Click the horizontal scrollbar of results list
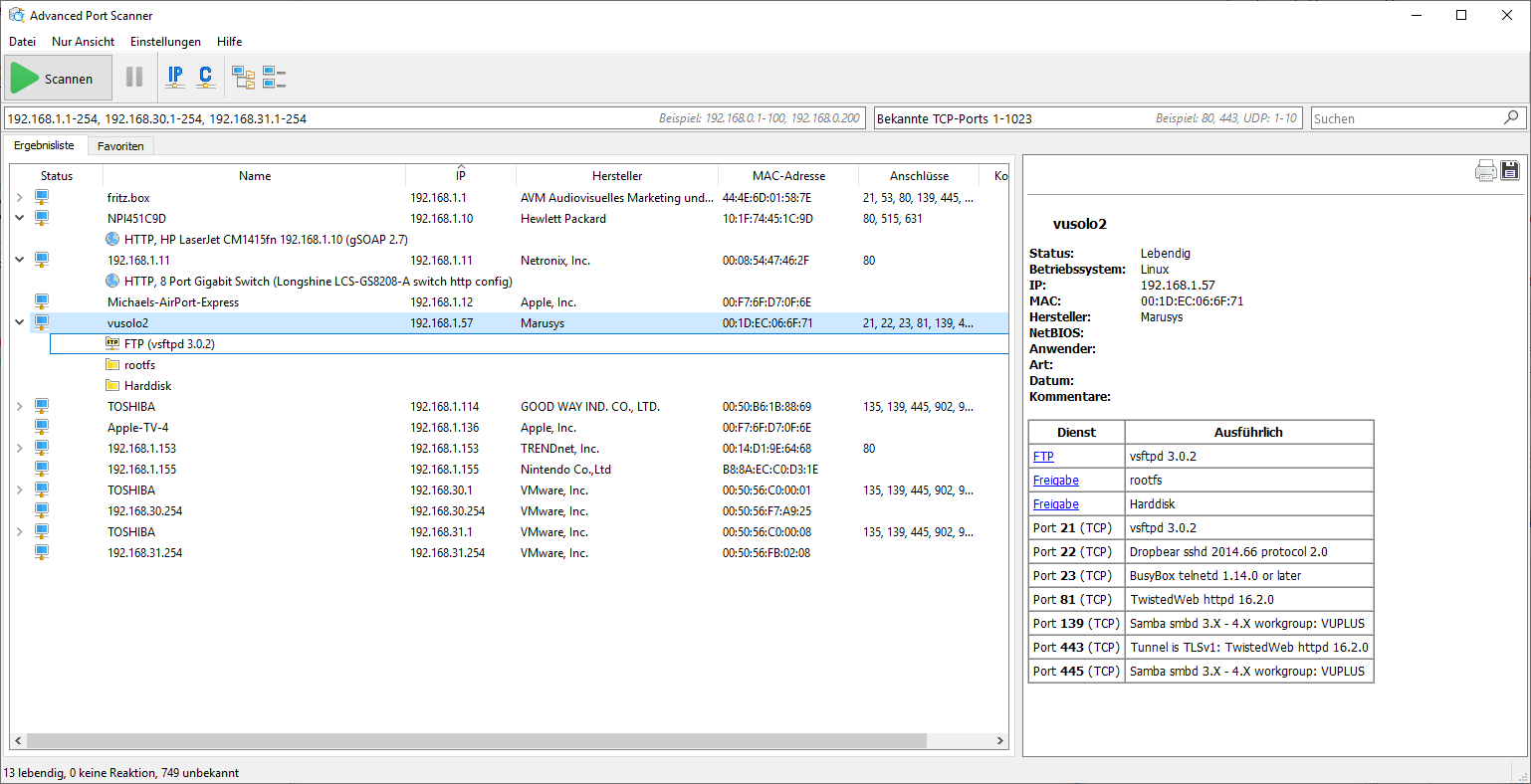This screenshot has width=1531, height=784. (x=478, y=741)
